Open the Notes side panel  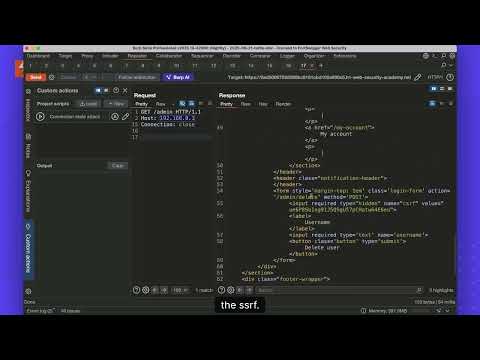point(28,147)
